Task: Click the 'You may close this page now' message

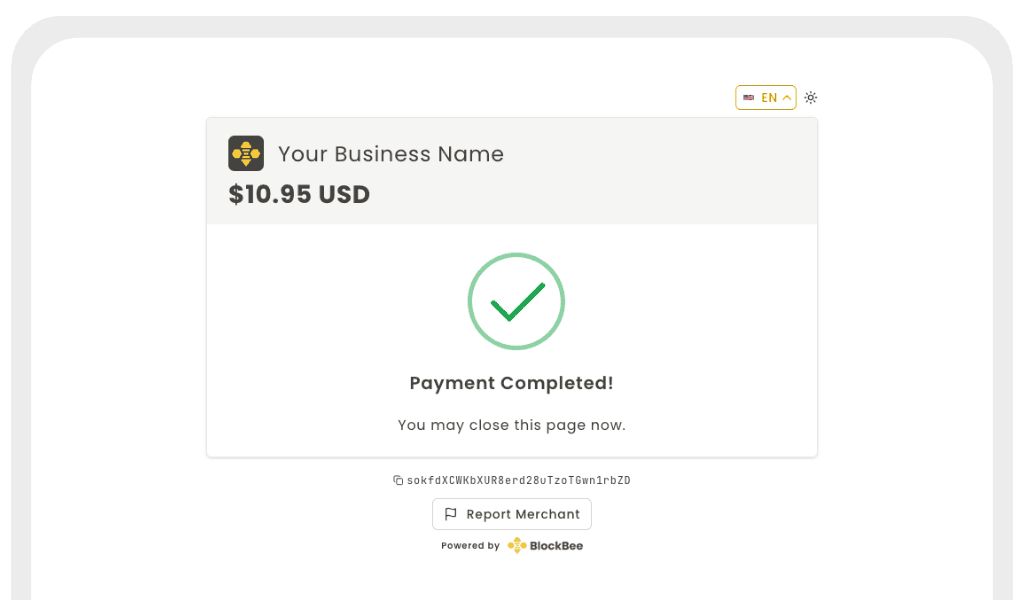Action: click(511, 424)
